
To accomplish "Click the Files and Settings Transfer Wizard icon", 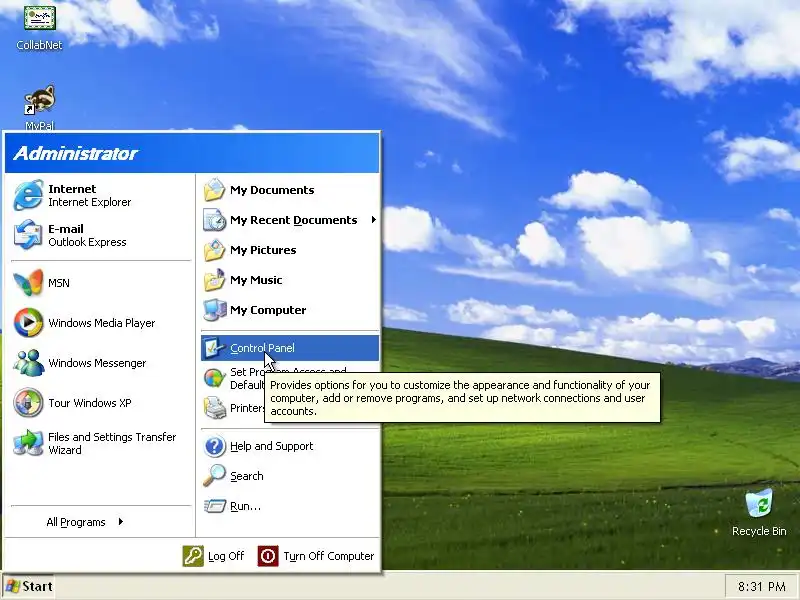I will (28, 443).
